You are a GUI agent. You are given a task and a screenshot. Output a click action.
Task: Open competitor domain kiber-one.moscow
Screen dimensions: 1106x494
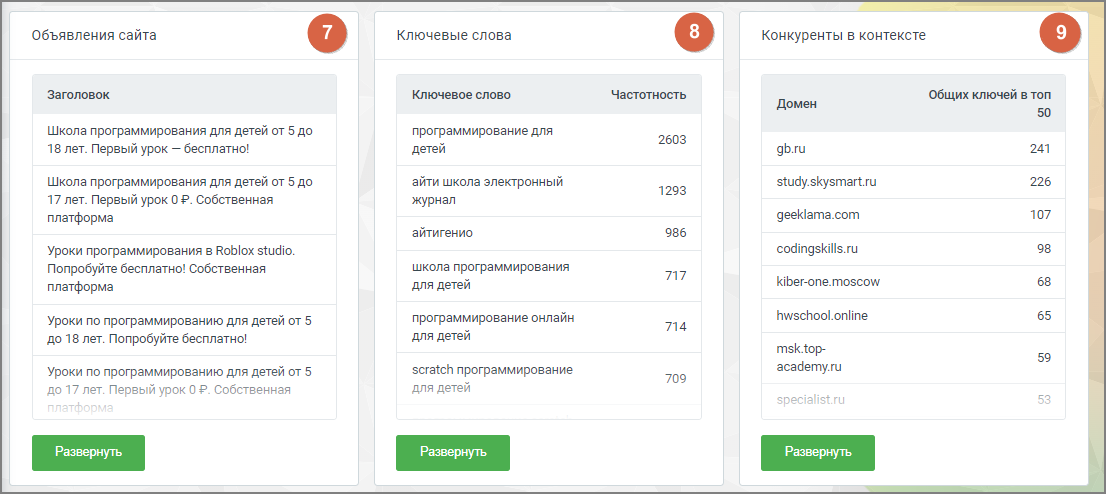tap(828, 282)
